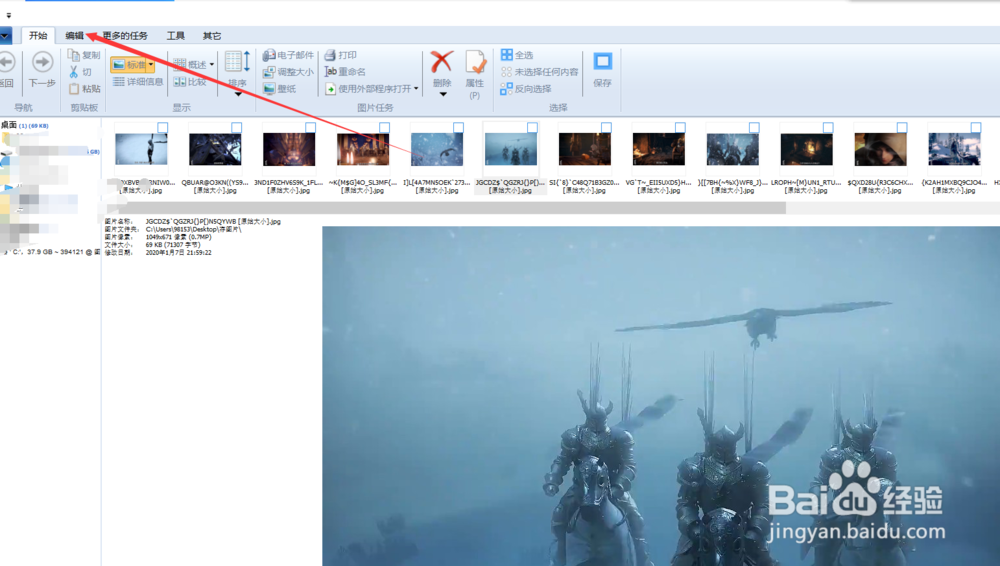The image size is (1000, 566).
Task: Click 使用外部程序打开 icon
Action: click(x=330, y=89)
